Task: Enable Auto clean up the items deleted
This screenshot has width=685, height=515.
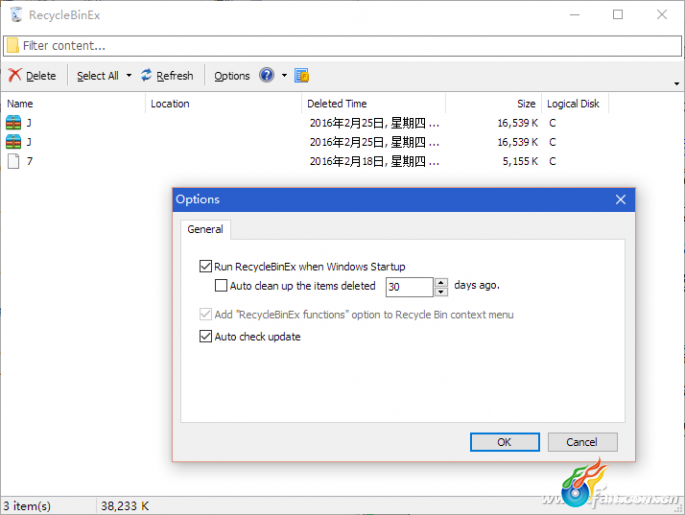Action: point(221,285)
